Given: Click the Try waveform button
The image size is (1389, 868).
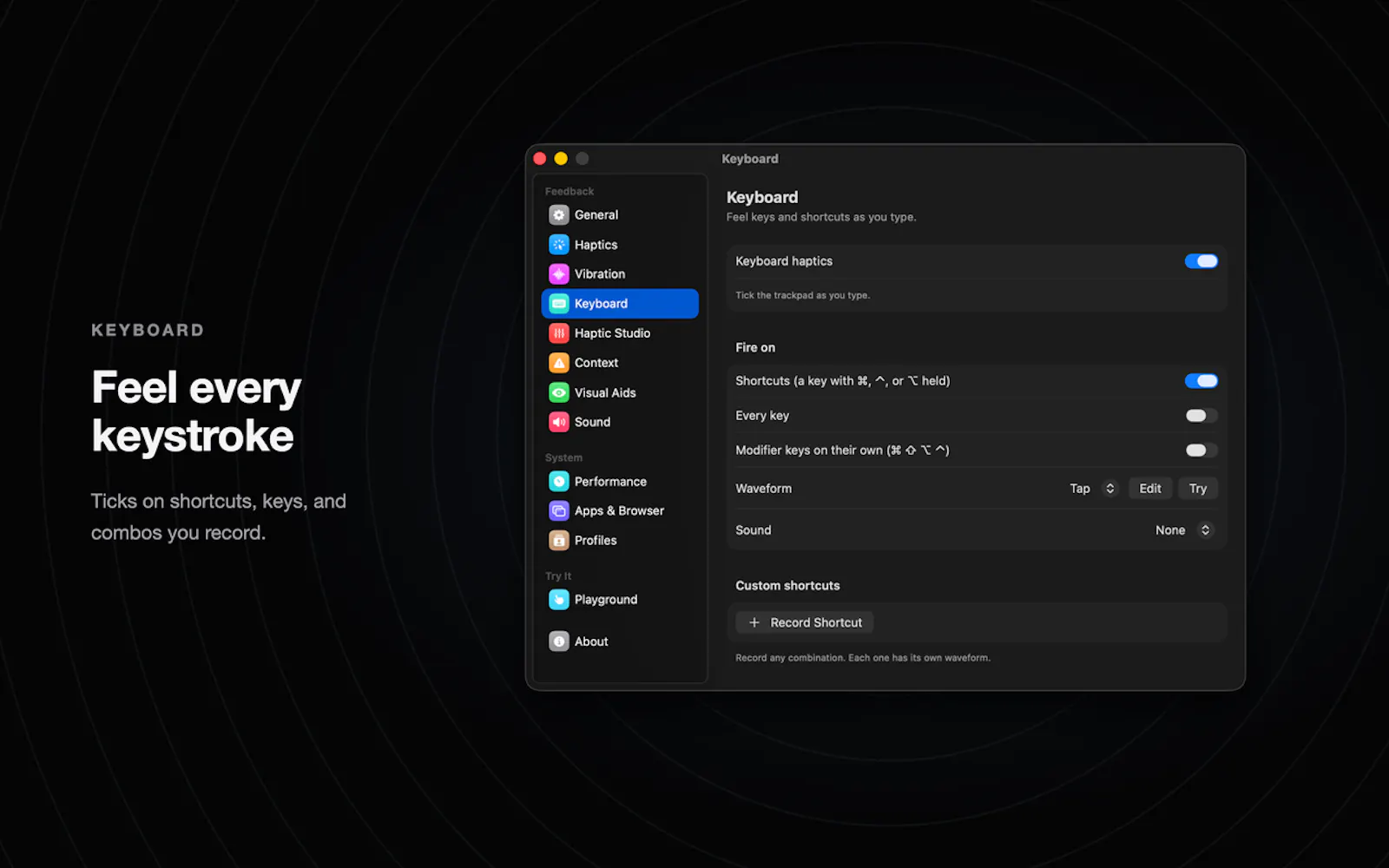Looking at the screenshot, I should tap(1198, 489).
